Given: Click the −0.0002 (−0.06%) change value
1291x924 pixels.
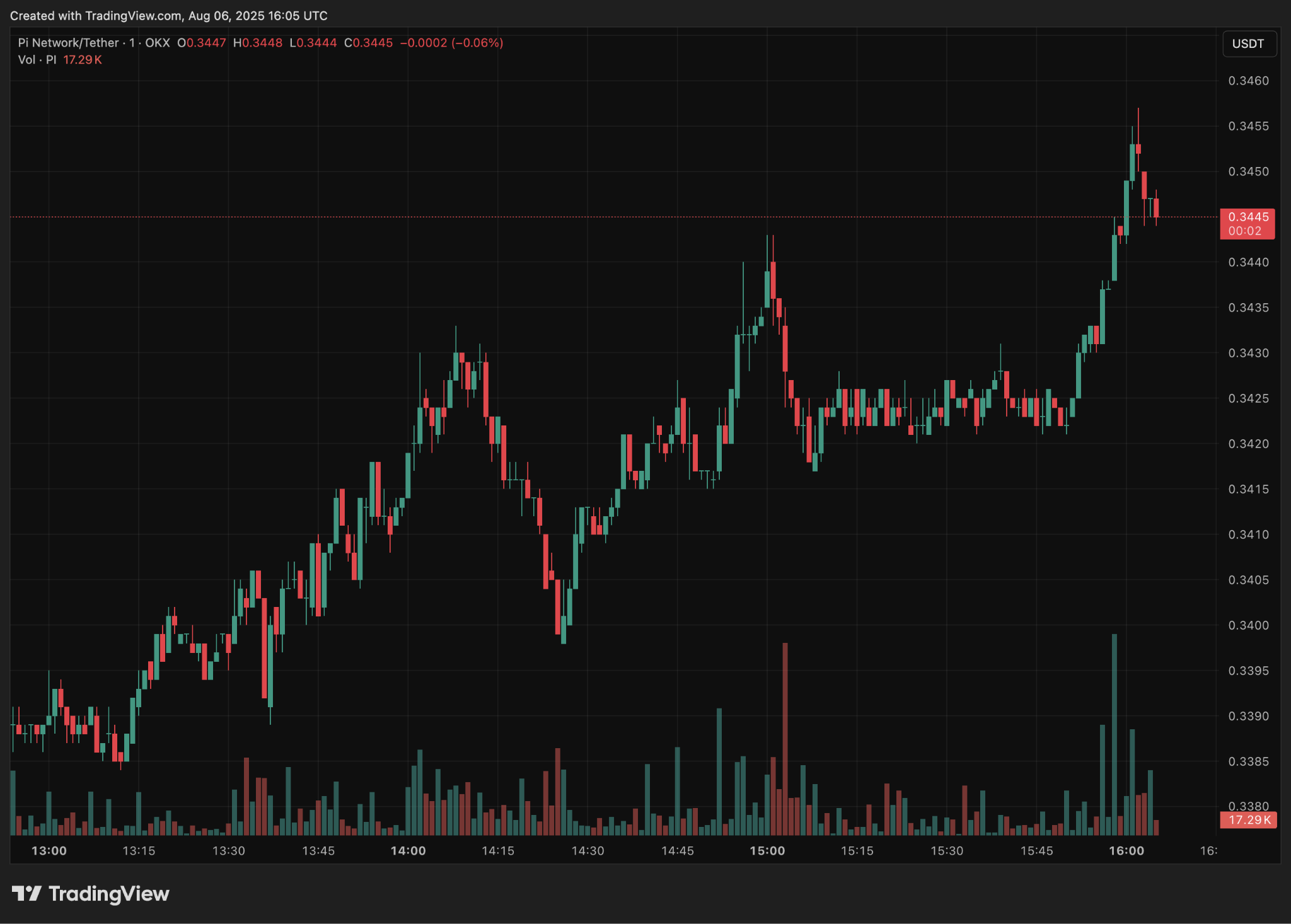Looking at the screenshot, I should click(451, 43).
